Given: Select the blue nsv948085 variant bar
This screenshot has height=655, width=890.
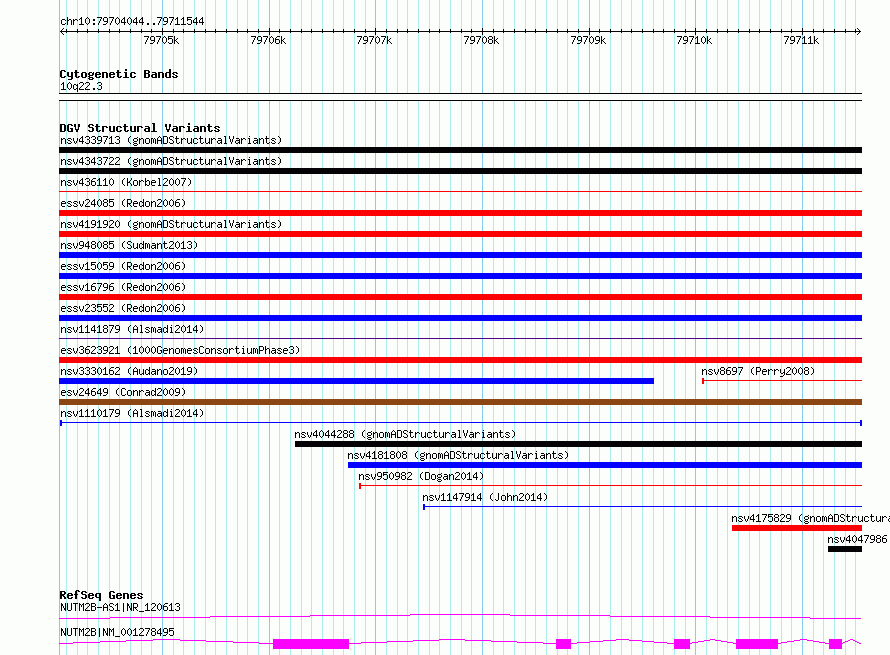Looking at the screenshot, I should point(460,255).
